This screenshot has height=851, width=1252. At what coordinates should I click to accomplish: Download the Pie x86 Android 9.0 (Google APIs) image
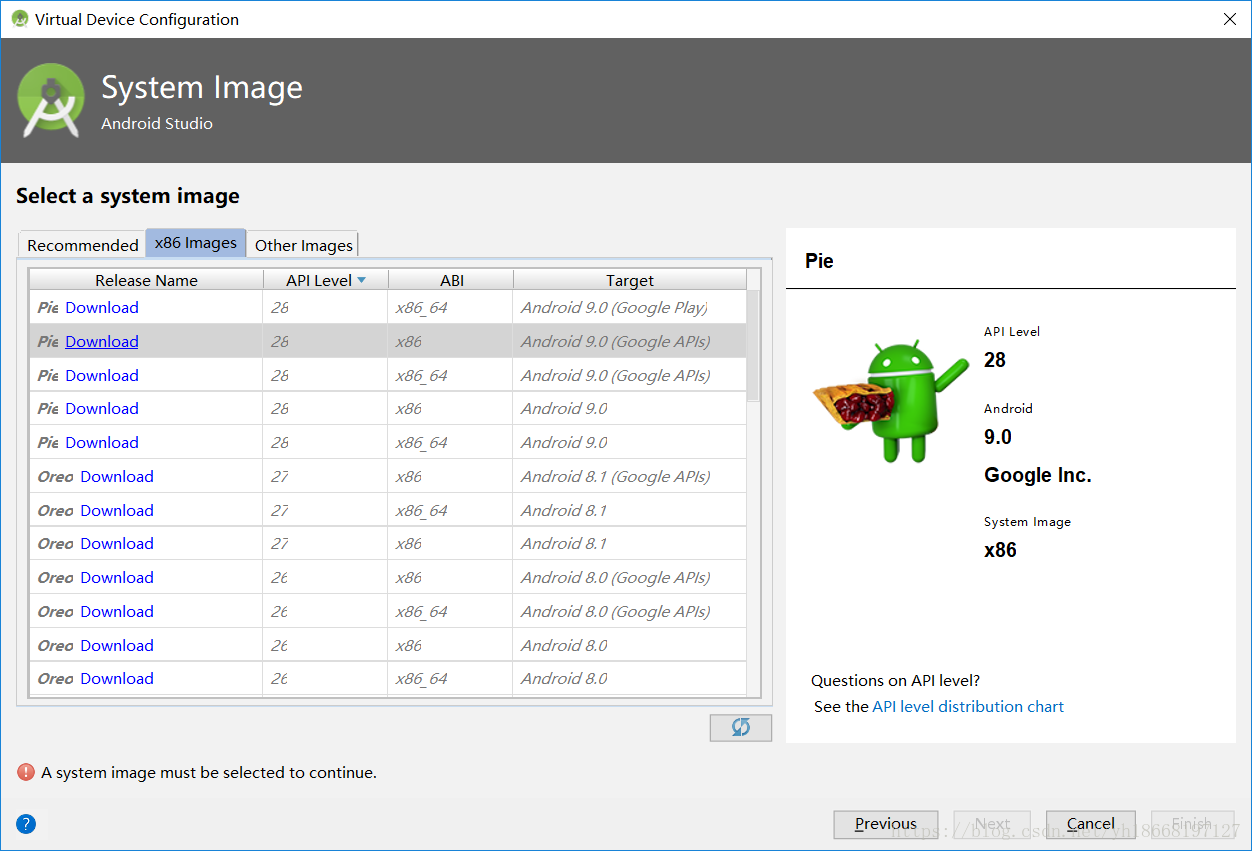102,341
